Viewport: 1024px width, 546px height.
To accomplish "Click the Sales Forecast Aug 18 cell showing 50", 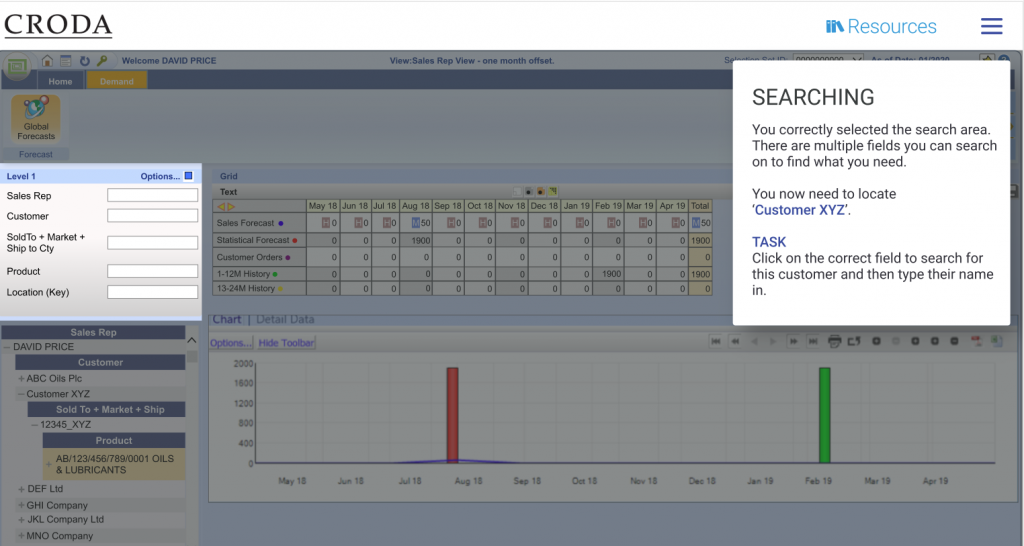I will (416, 223).
